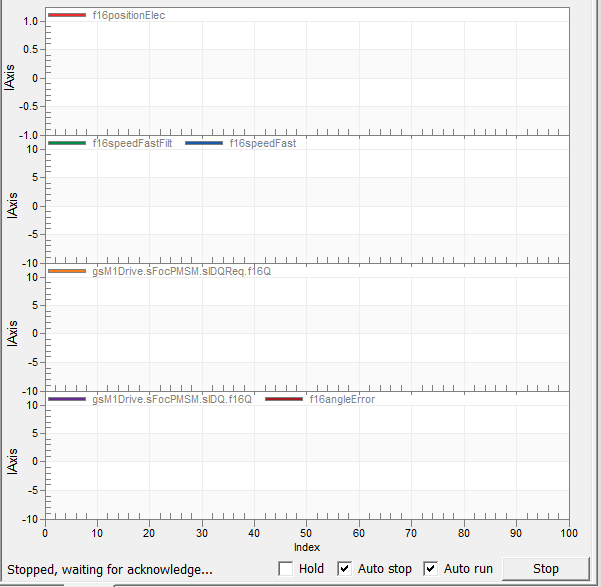The height and width of the screenshot is (587, 601).
Task: Click the lAxis label of the top graph
Action: [10, 77]
